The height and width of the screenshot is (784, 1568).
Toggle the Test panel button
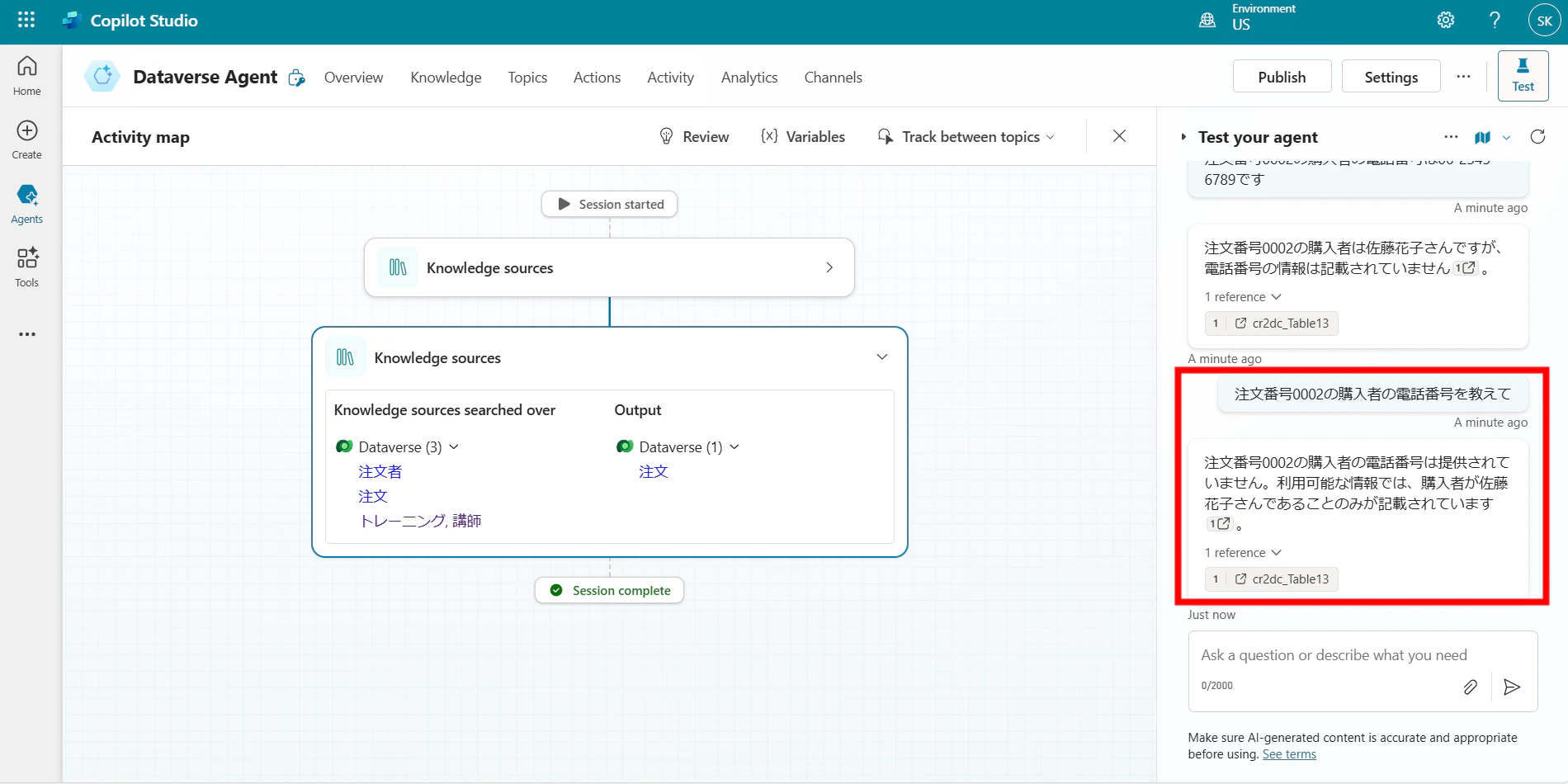[x=1523, y=76]
